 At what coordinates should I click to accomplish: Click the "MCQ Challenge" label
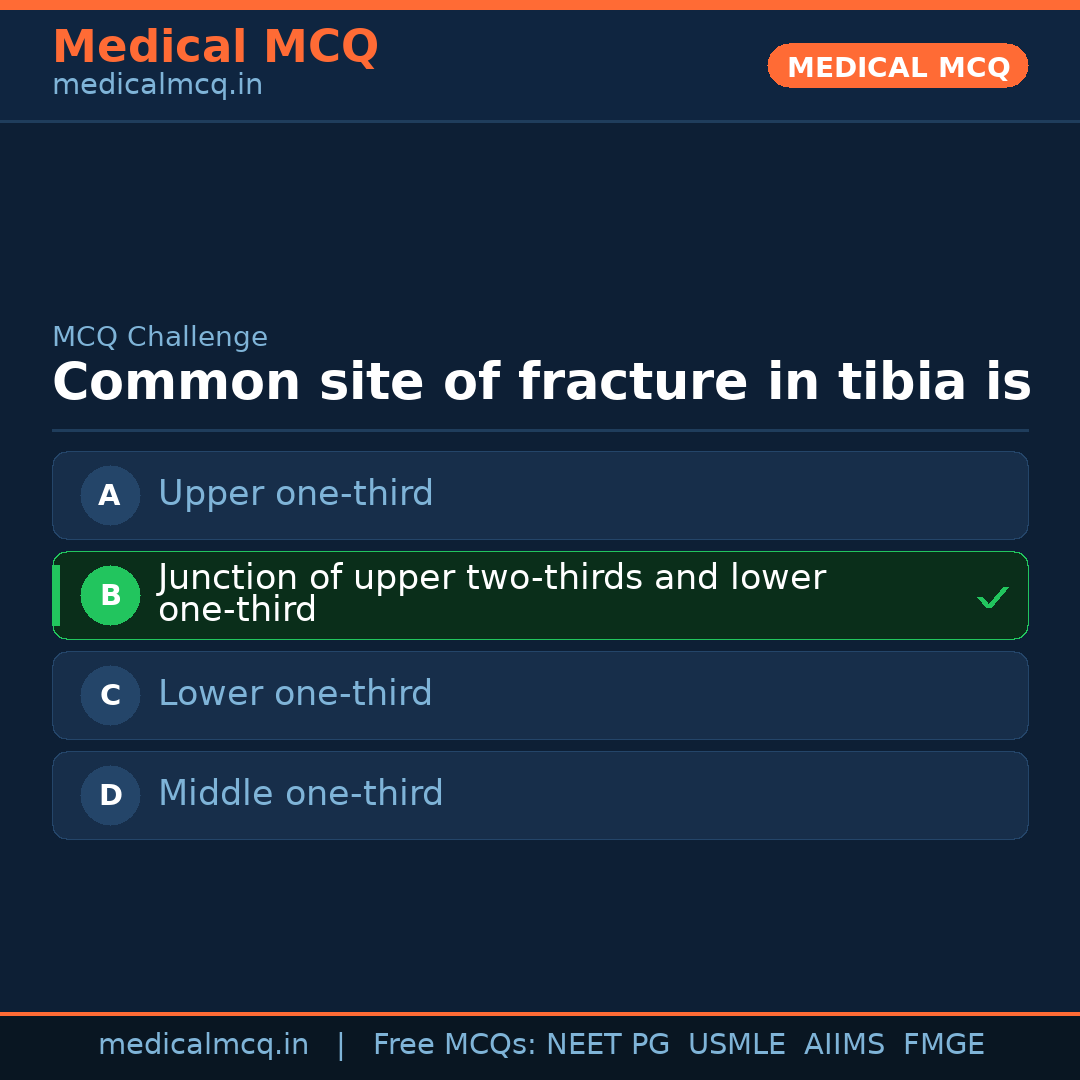160,338
